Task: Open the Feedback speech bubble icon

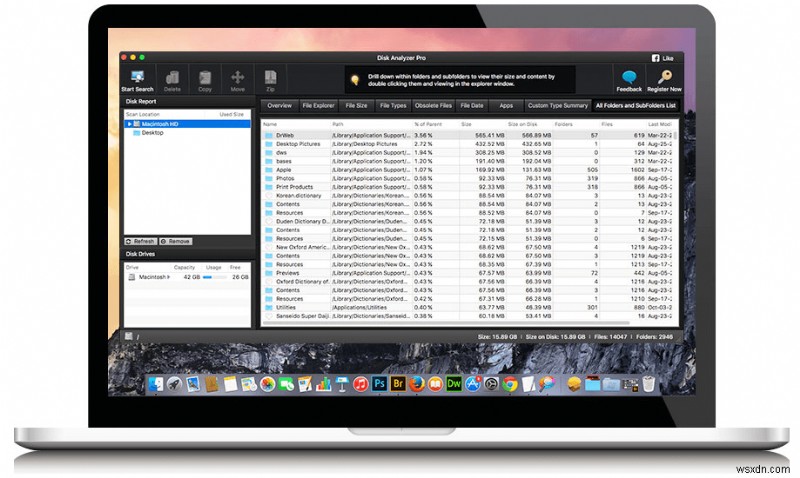Action: point(629,77)
